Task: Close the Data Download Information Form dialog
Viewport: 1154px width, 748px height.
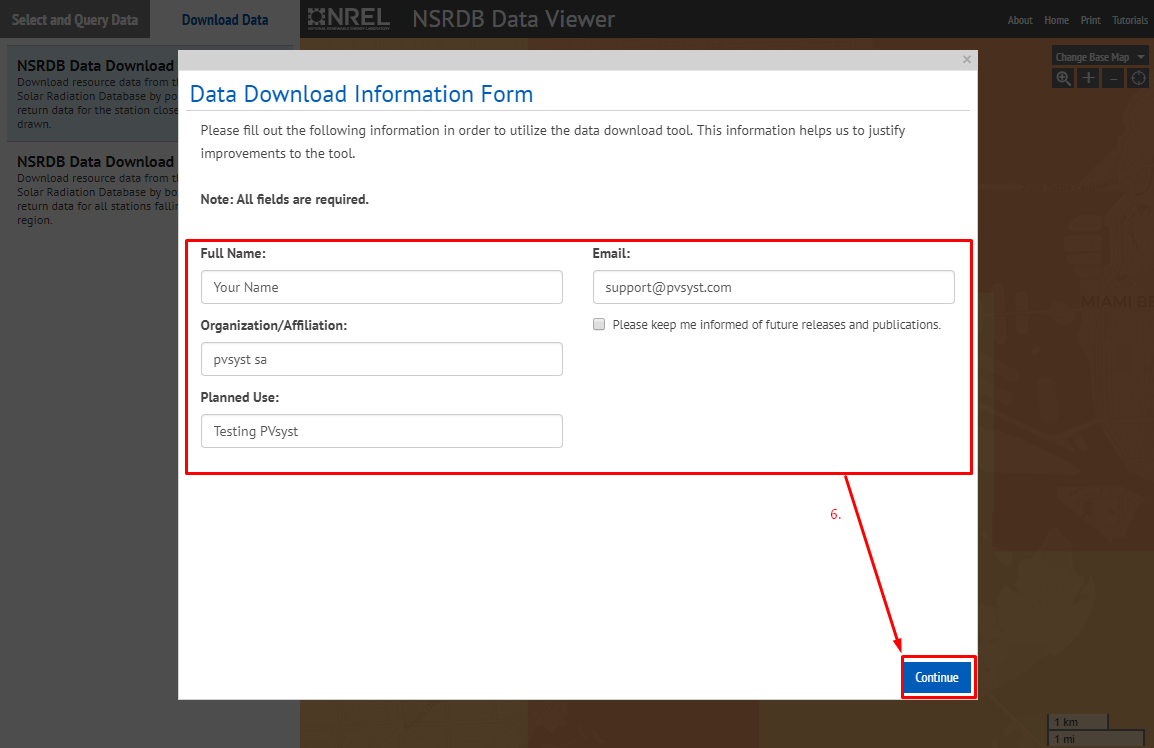Action: pos(966,60)
